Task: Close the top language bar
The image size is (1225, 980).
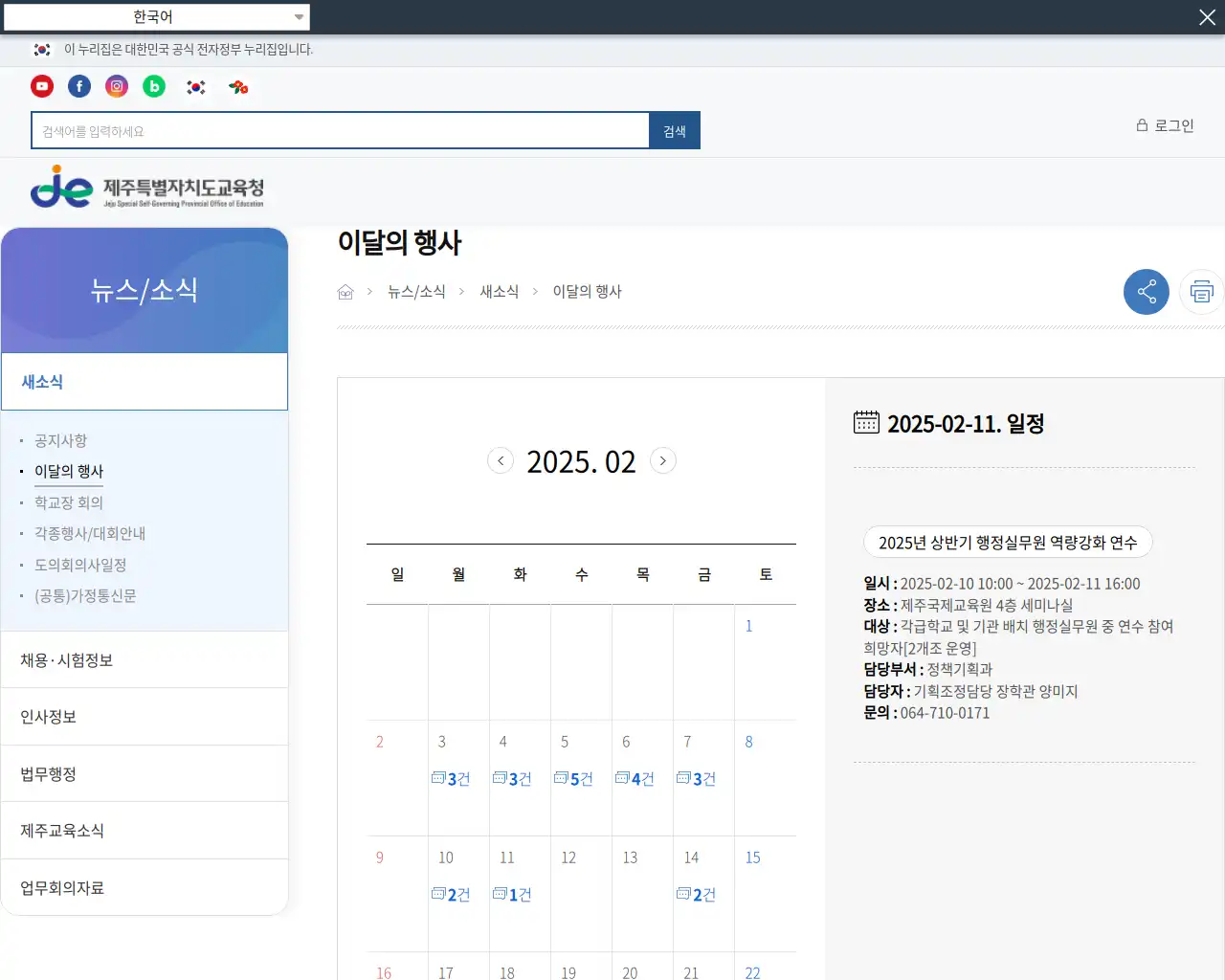Action: [x=1207, y=17]
